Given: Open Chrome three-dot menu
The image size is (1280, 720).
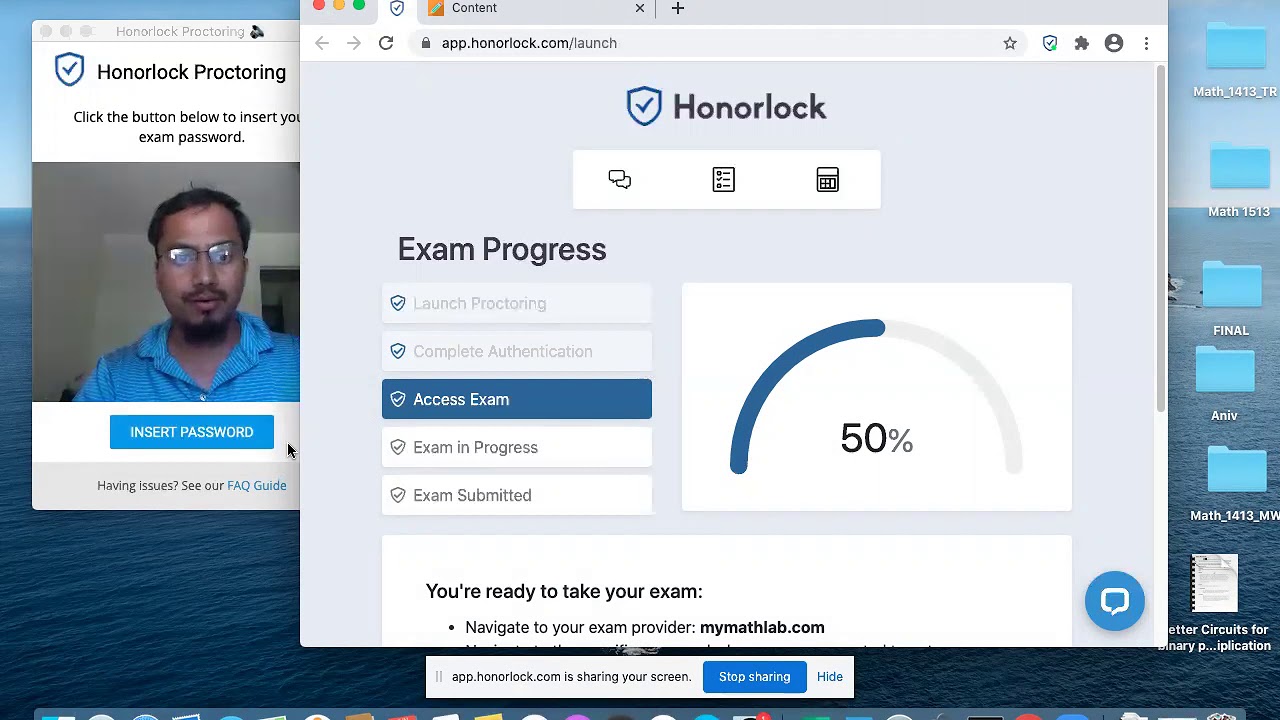Looking at the screenshot, I should [1146, 43].
